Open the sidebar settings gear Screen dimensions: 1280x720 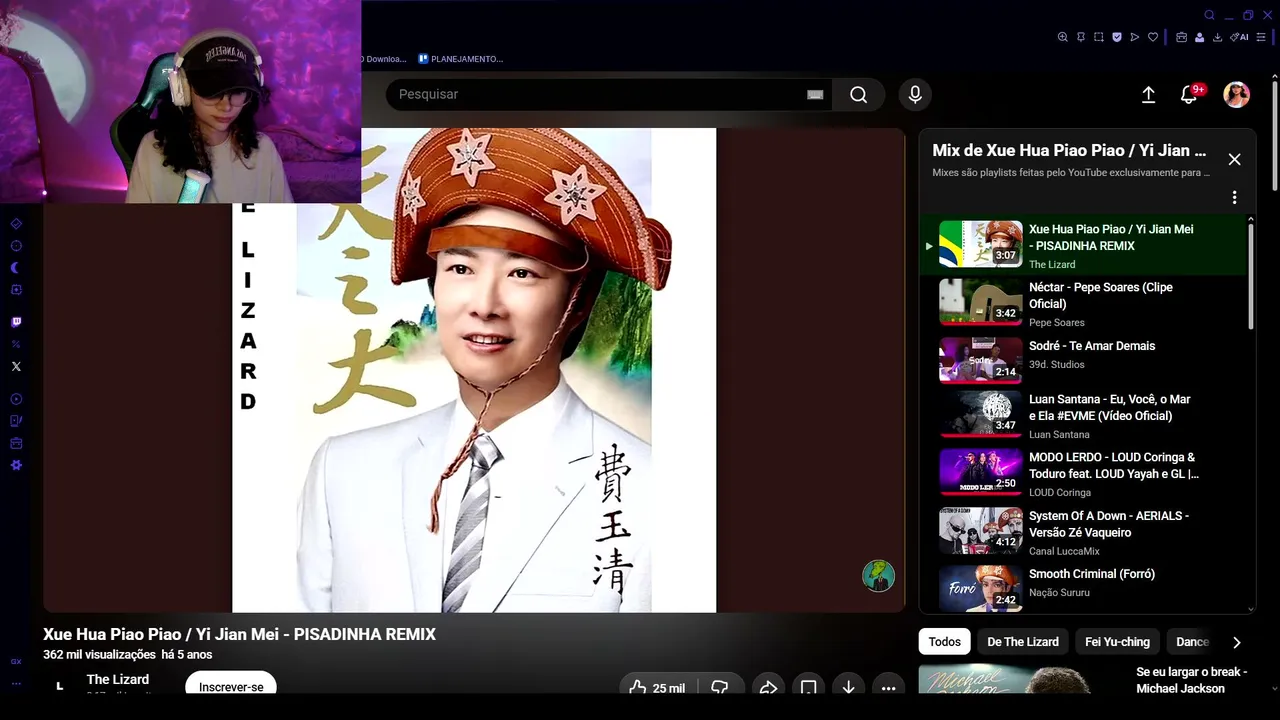coord(16,465)
